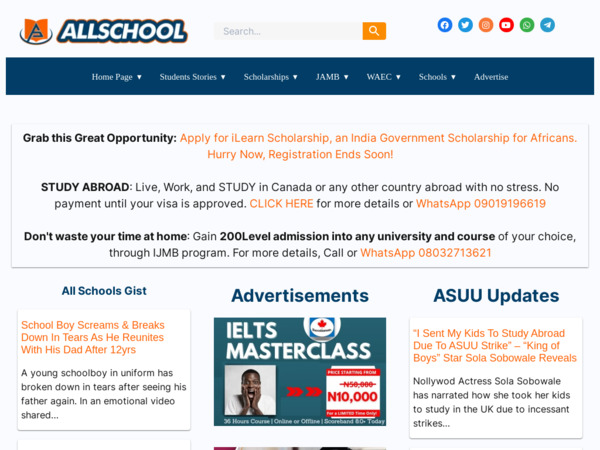Expand the WAEC dropdown arrow

tap(398, 77)
